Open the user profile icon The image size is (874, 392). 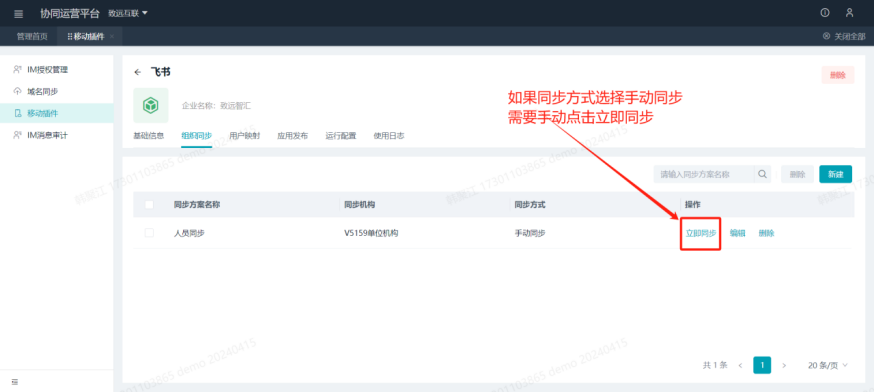(x=849, y=13)
